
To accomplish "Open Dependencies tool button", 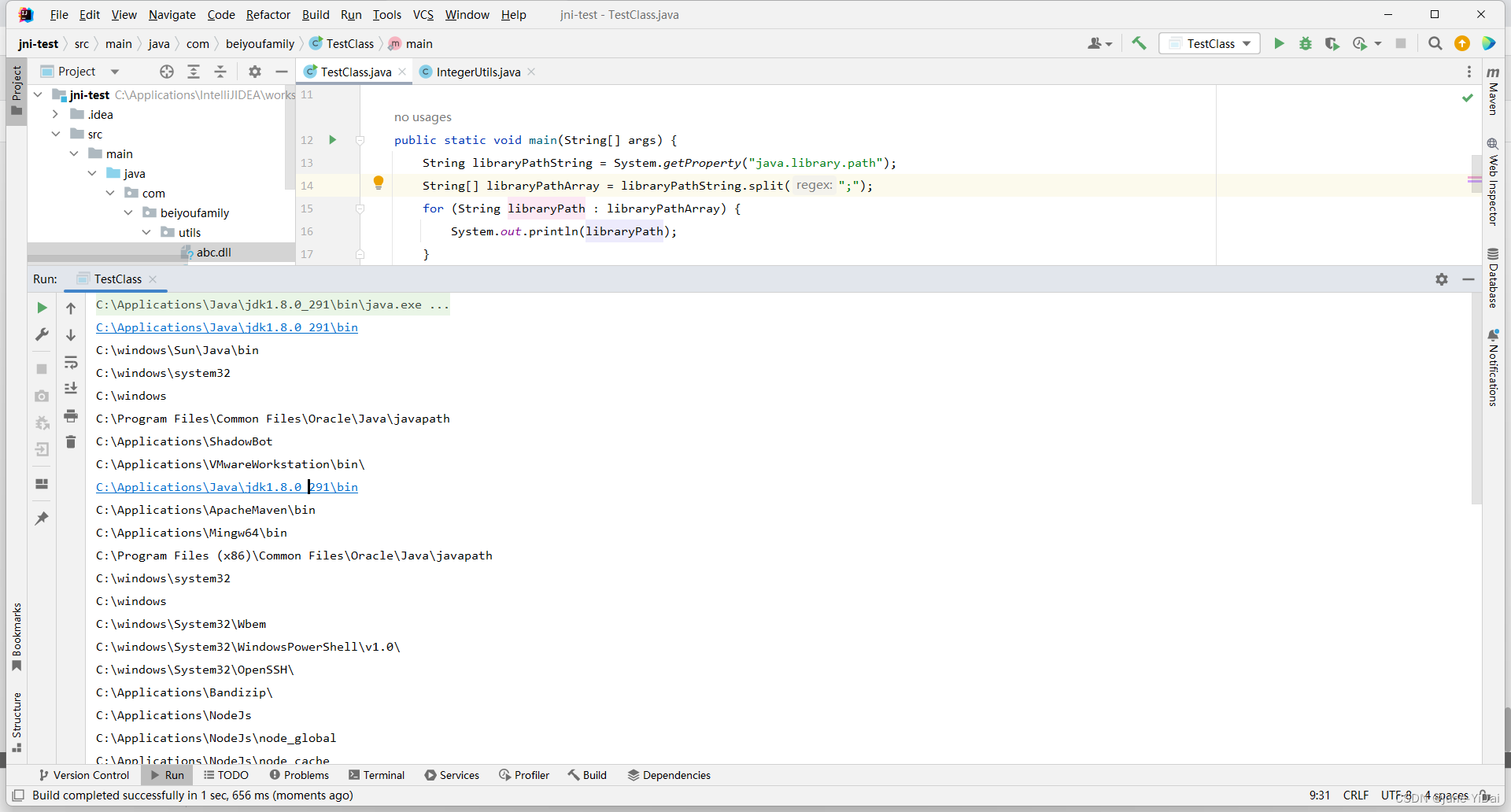I will click(x=669, y=775).
